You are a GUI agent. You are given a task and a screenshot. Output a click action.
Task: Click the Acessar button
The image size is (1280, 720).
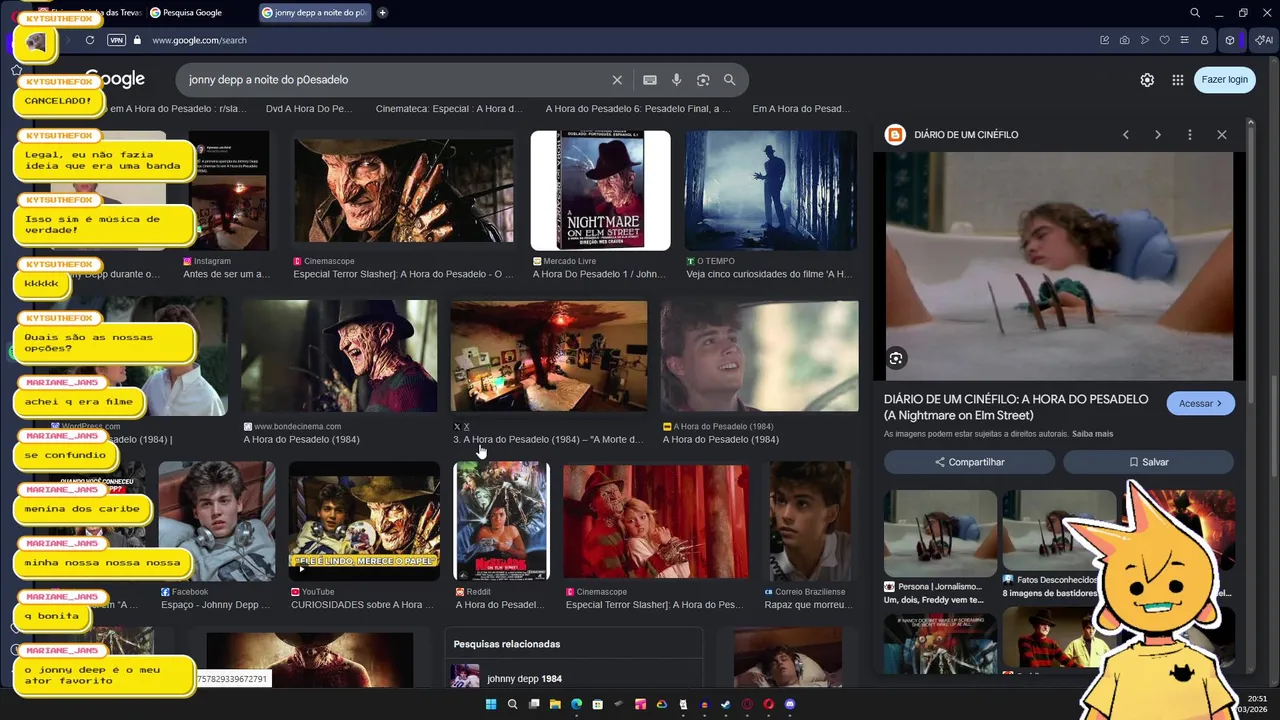pos(1201,404)
